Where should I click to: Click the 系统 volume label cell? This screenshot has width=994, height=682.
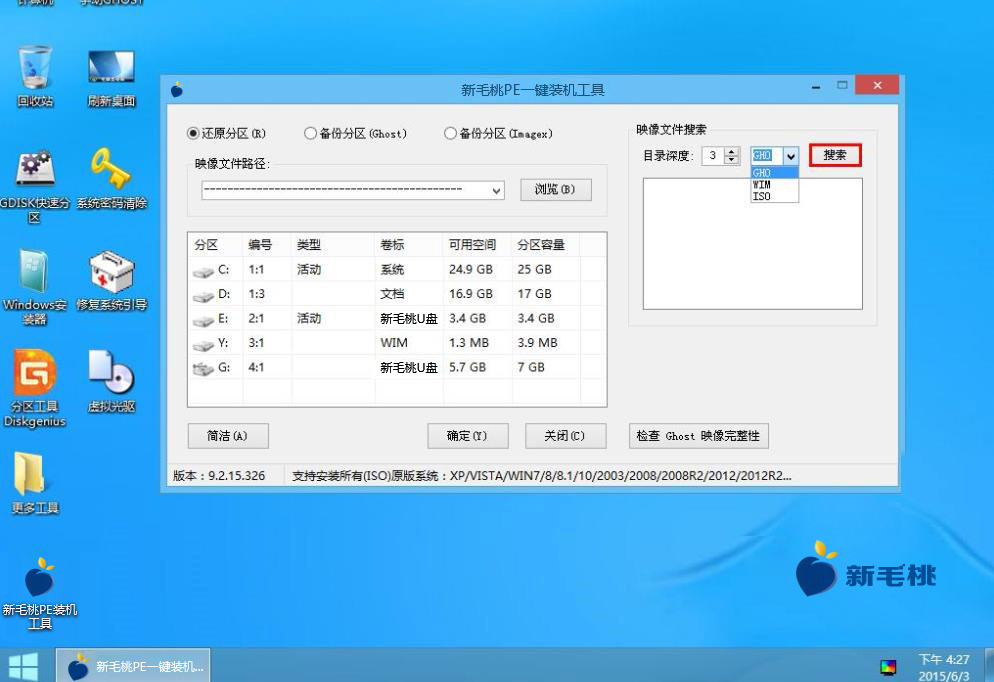point(392,270)
